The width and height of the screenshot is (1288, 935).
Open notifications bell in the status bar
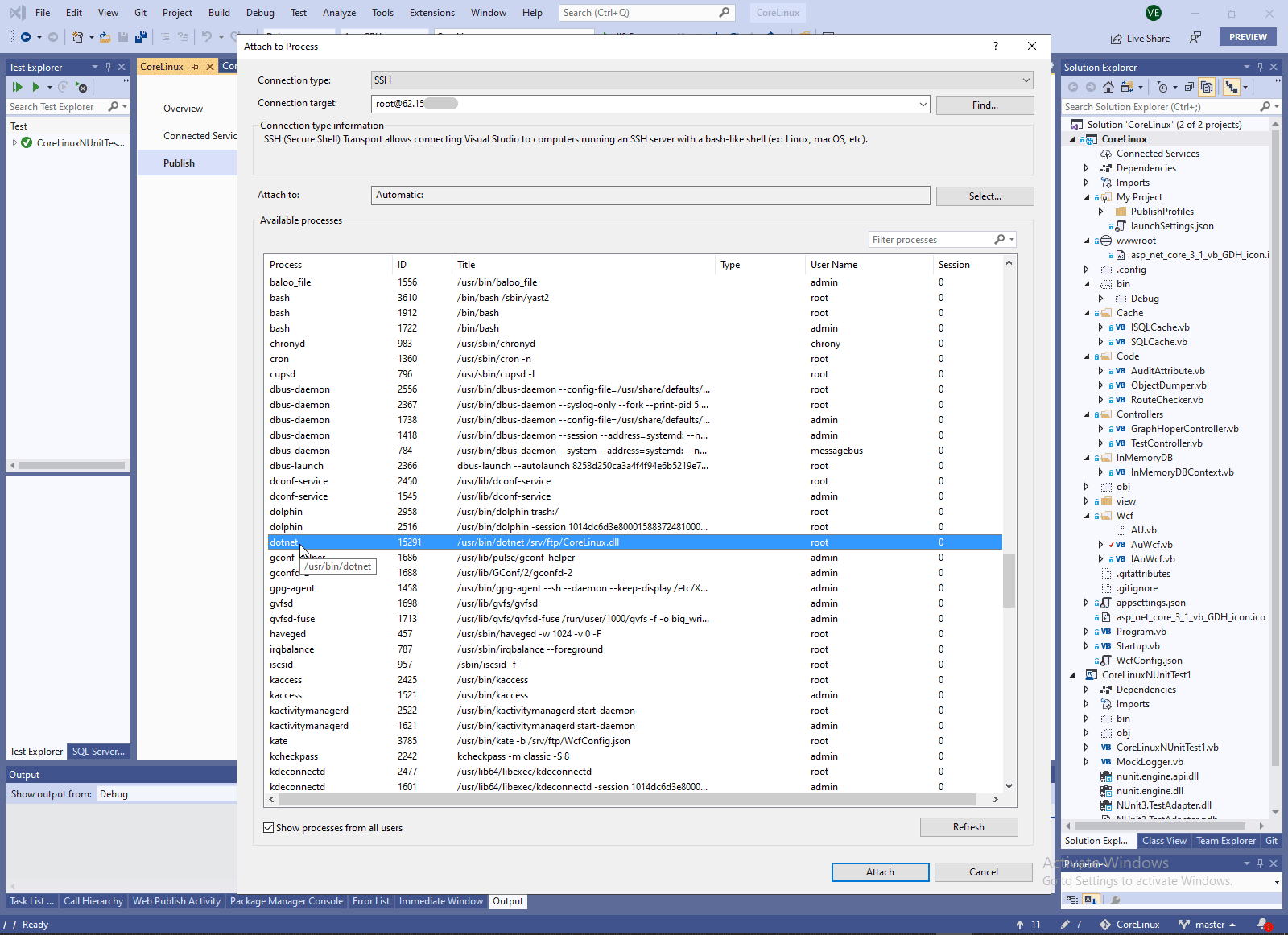pos(1263,925)
